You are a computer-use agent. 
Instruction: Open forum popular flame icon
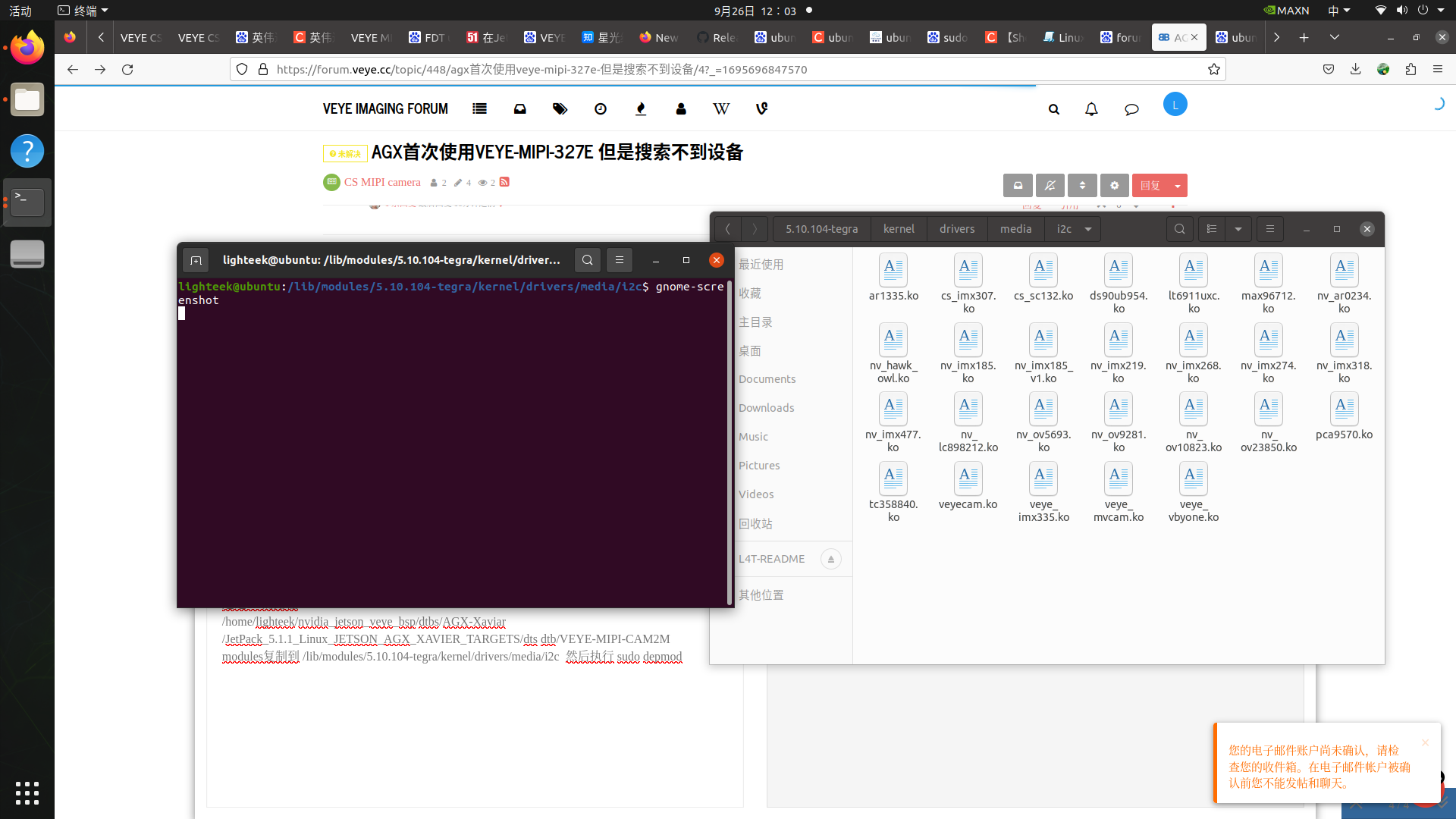pyautogui.click(x=641, y=108)
